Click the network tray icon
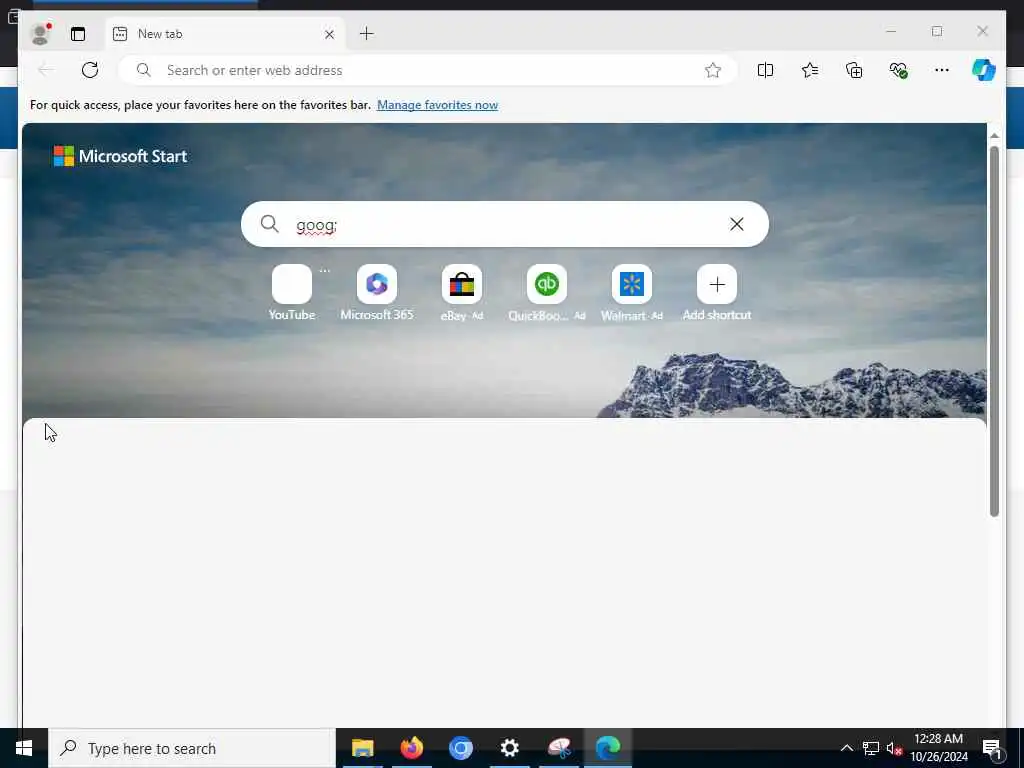Image resolution: width=1024 pixels, height=768 pixels. pos(871,748)
